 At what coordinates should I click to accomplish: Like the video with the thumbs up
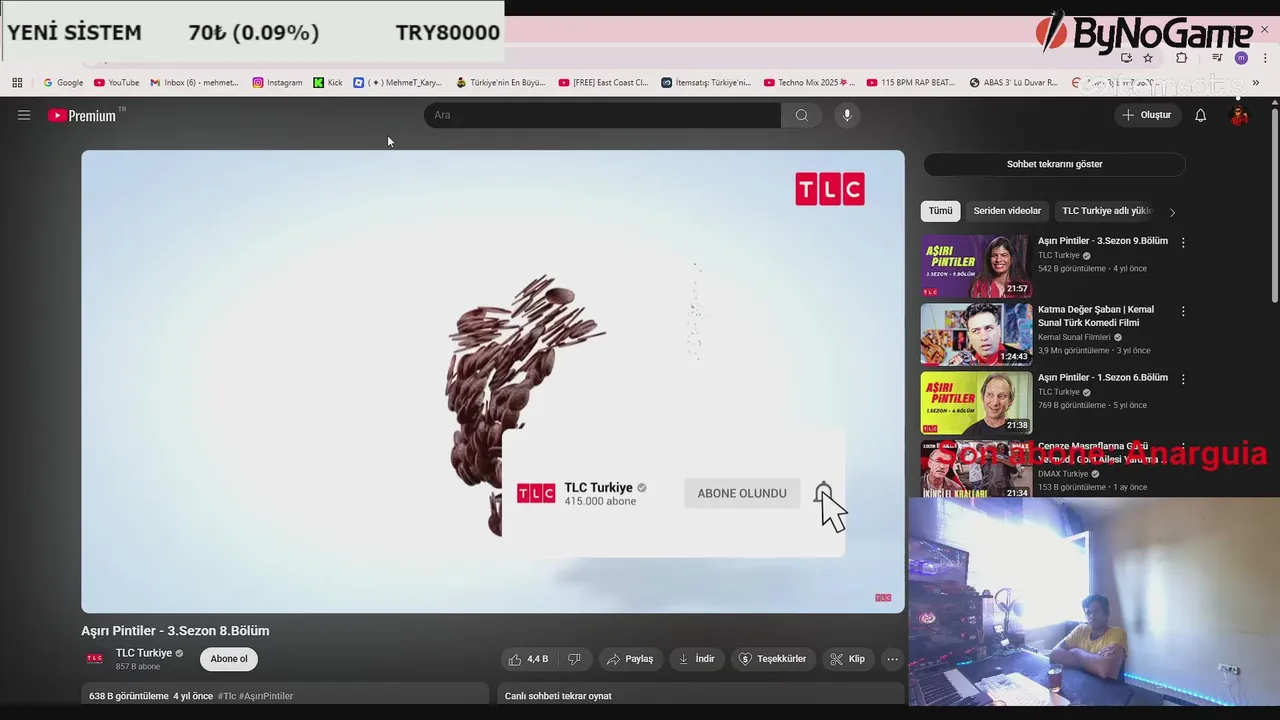point(528,659)
